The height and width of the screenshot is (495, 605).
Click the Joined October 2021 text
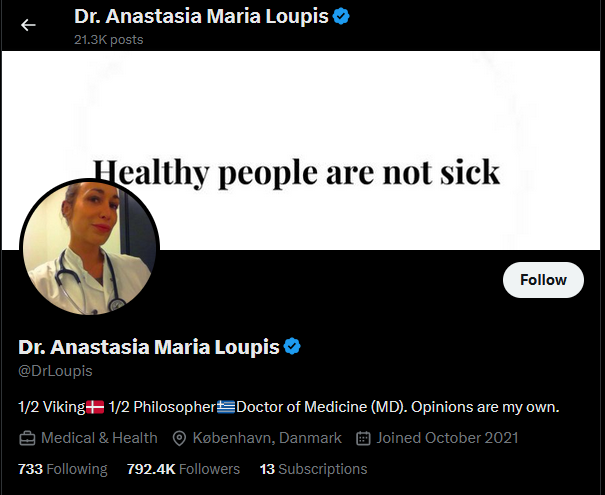447,438
